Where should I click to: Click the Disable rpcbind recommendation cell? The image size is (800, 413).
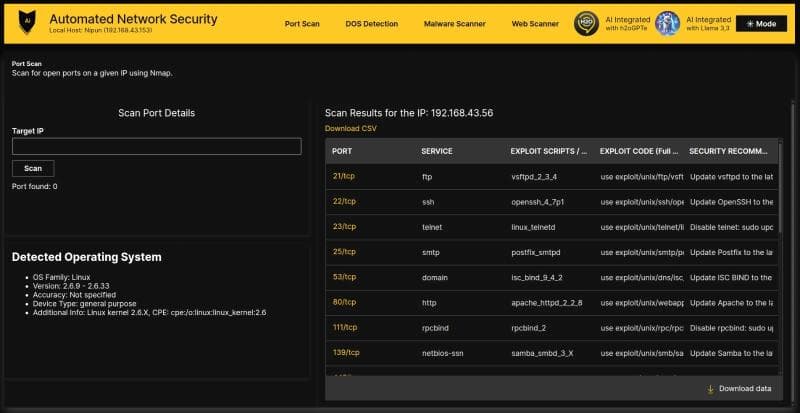pyautogui.click(x=731, y=328)
